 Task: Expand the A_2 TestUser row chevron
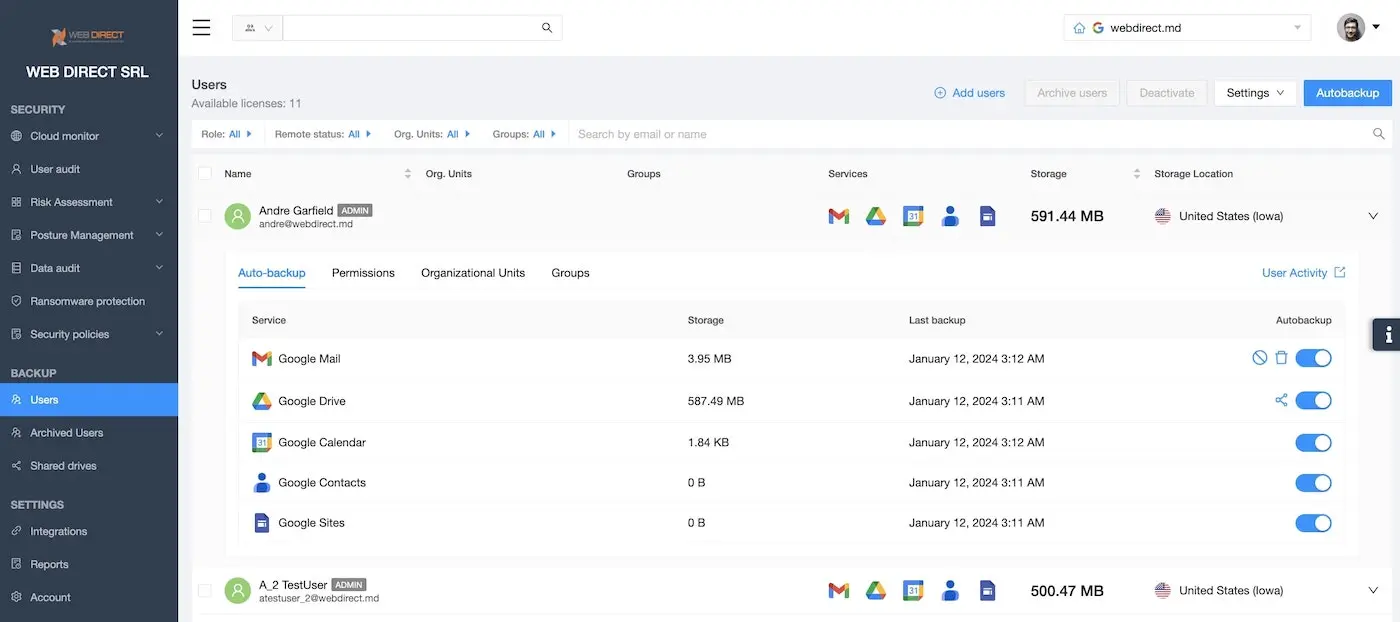pyautogui.click(x=1373, y=591)
